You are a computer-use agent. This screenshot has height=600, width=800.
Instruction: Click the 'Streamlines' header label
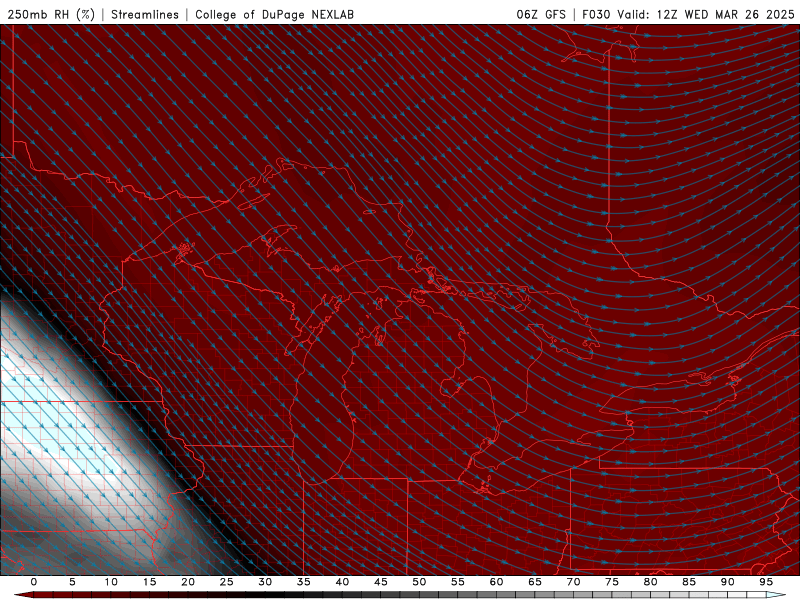(x=145, y=14)
